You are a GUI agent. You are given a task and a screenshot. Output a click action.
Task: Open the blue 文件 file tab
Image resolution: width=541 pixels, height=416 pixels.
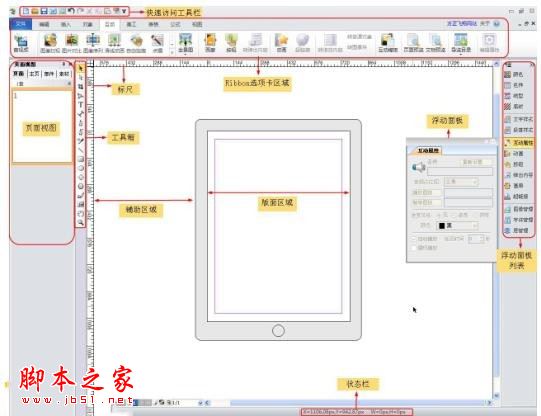pyautogui.click(x=21, y=24)
